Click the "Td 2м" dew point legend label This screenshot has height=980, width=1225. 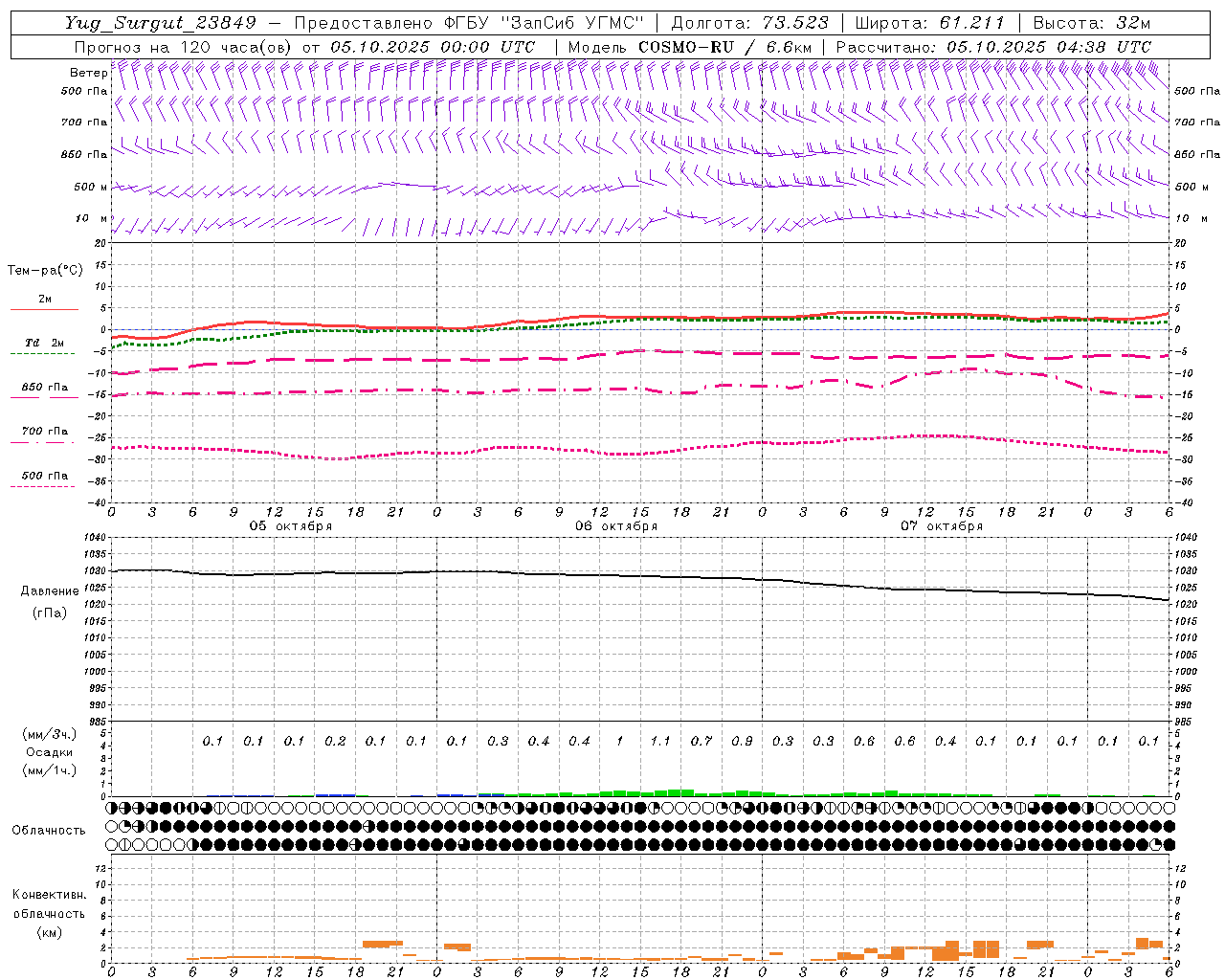click(45, 343)
